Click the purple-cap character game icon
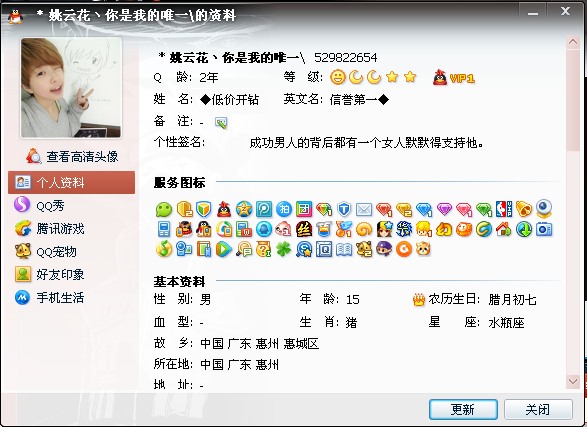 point(384,249)
